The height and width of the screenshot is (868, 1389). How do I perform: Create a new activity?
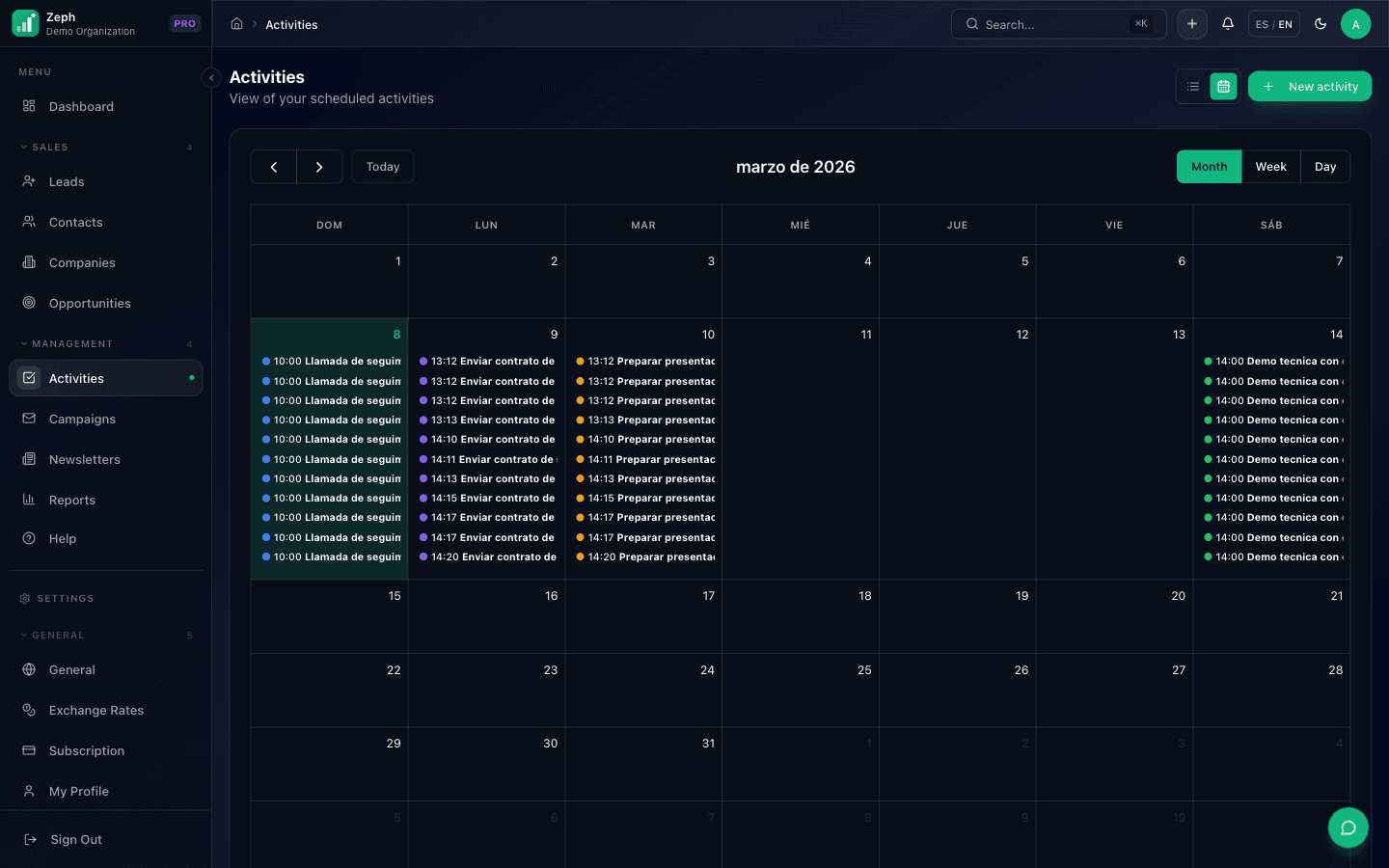tap(1310, 86)
